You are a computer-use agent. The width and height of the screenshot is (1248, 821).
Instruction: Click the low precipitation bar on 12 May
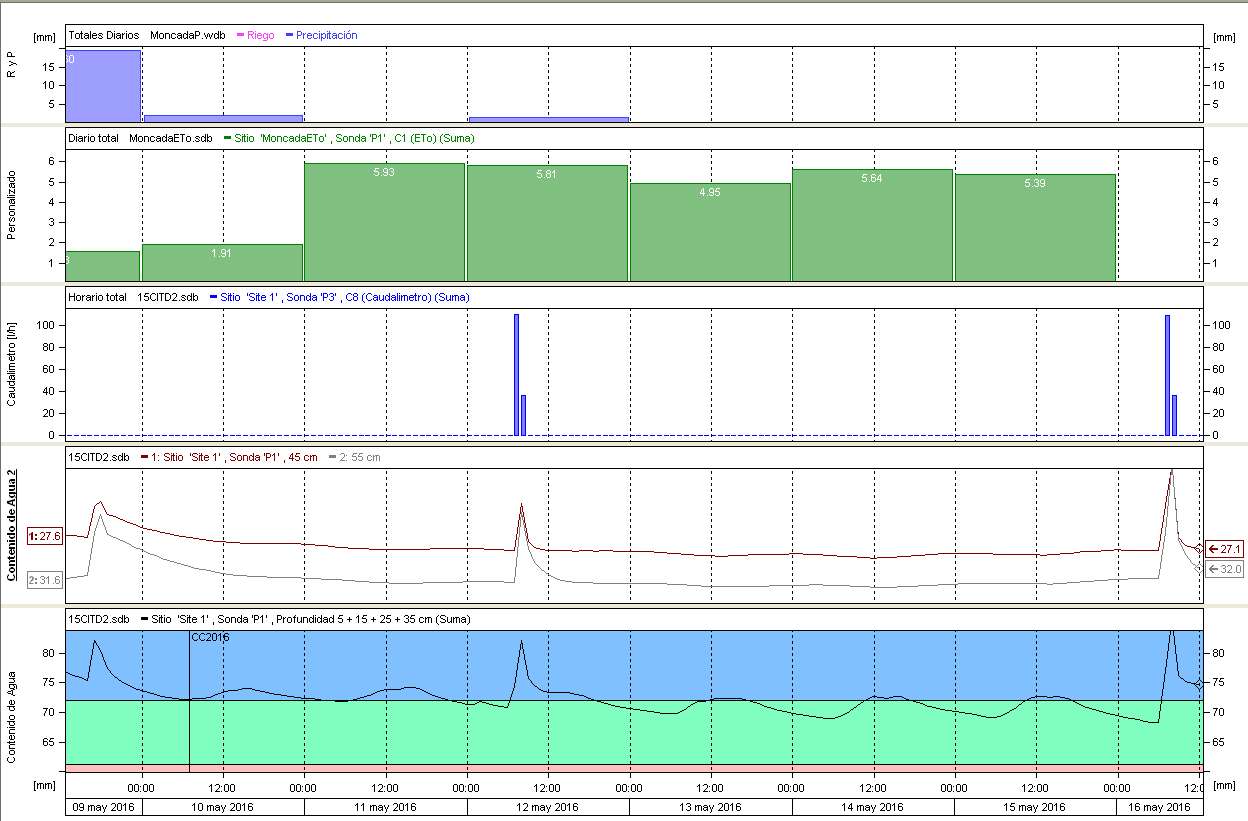tap(549, 119)
